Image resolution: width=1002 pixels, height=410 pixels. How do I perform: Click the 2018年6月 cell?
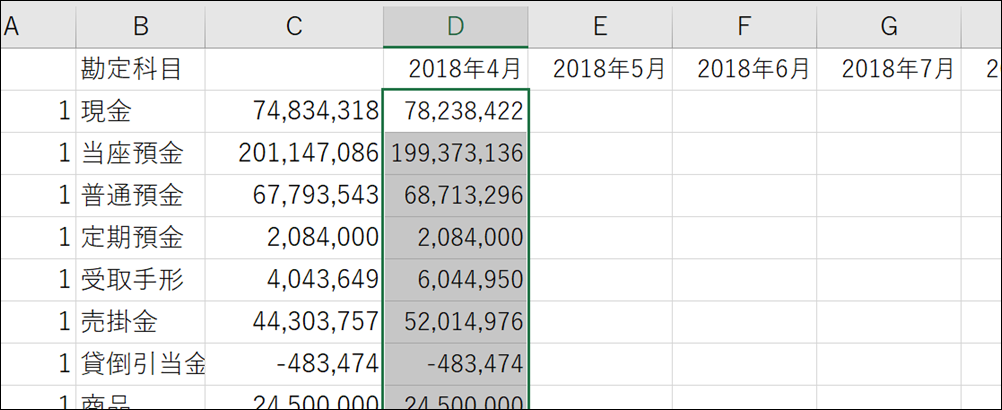744,69
